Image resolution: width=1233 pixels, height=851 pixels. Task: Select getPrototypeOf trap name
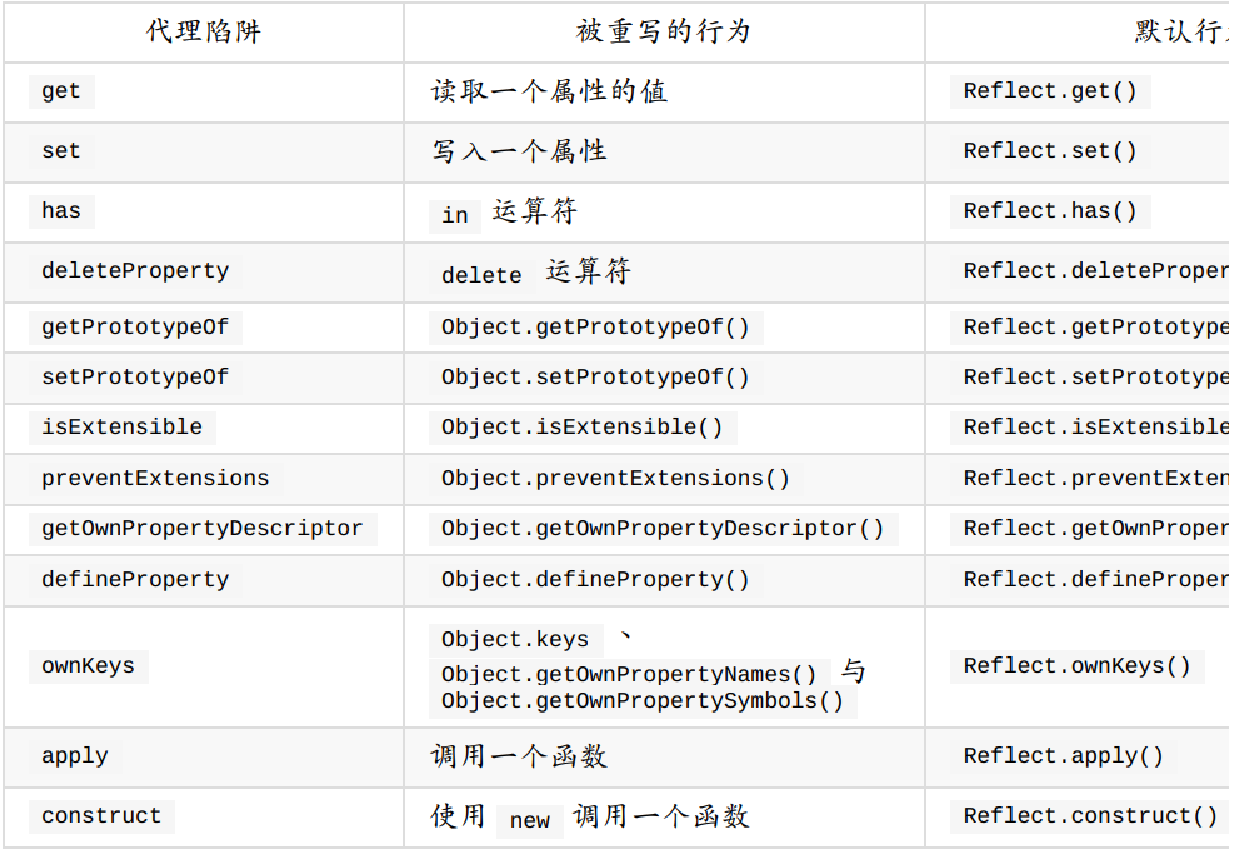click(x=135, y=327)
